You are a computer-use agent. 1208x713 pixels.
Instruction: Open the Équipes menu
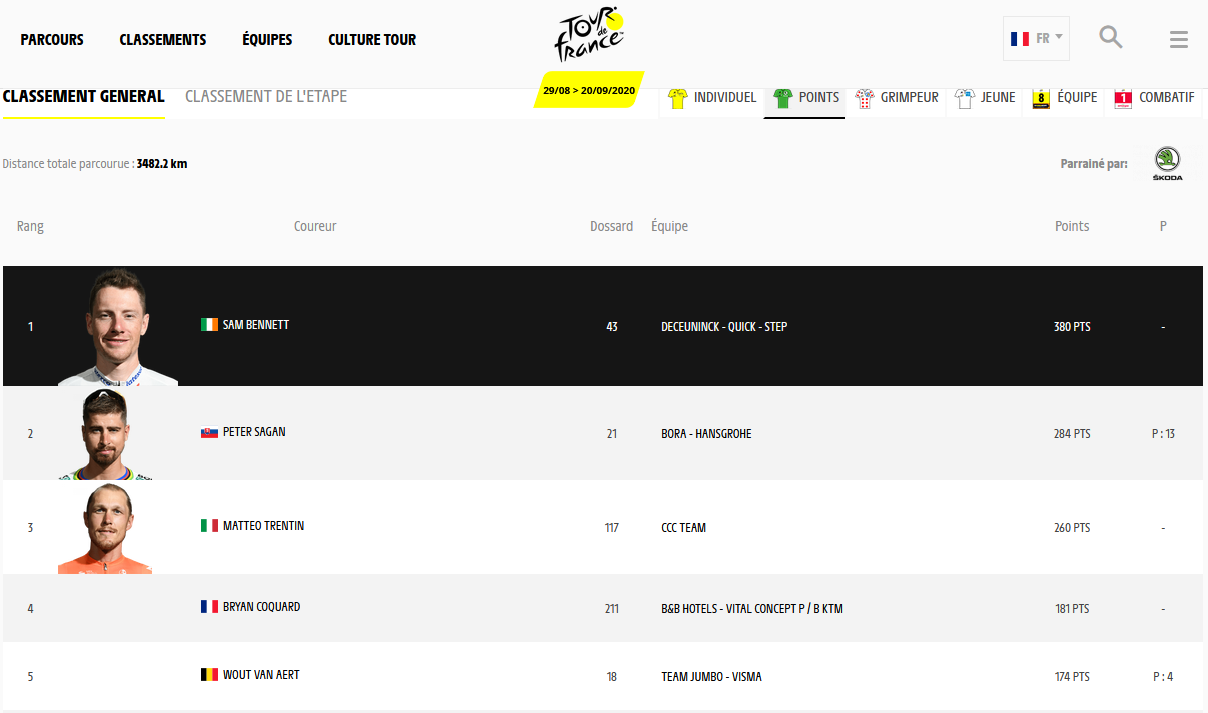(x=267, y=40)
